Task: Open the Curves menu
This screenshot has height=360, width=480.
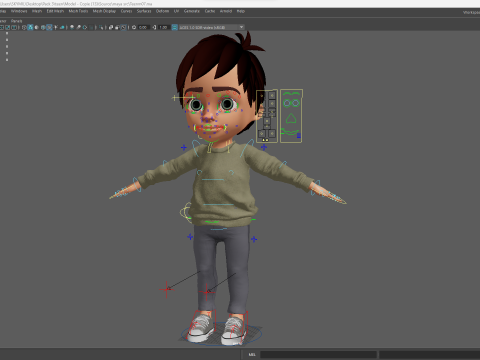Action: tap(126, 11)
